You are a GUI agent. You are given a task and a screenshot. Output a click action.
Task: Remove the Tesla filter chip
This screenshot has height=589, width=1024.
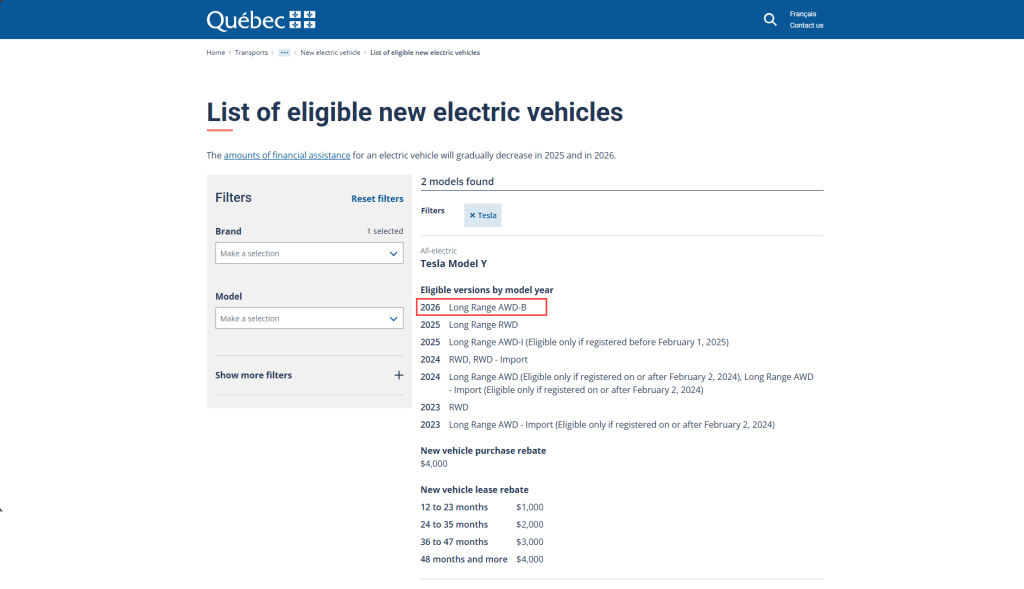(483, 215)
